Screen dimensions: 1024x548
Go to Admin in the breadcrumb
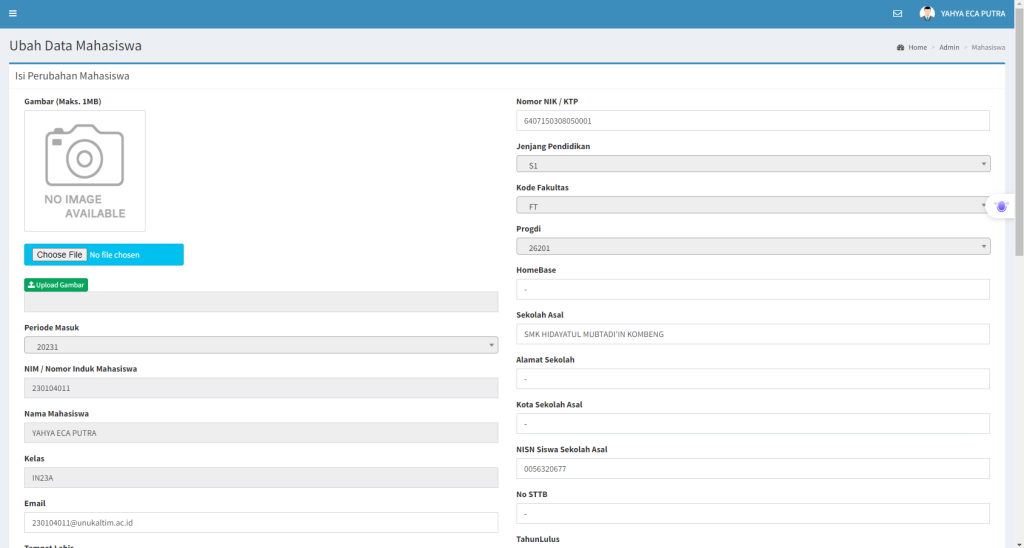949,47
